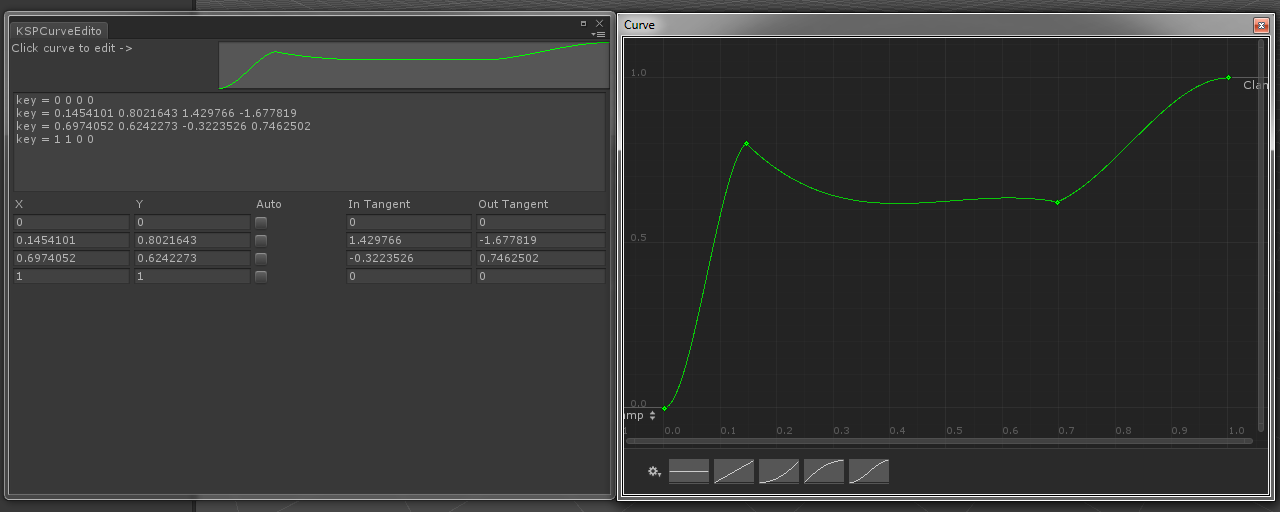Select the curve key near 0.145 peak
Viewport: 1280px width, 512px height.
tap(746, 143)
